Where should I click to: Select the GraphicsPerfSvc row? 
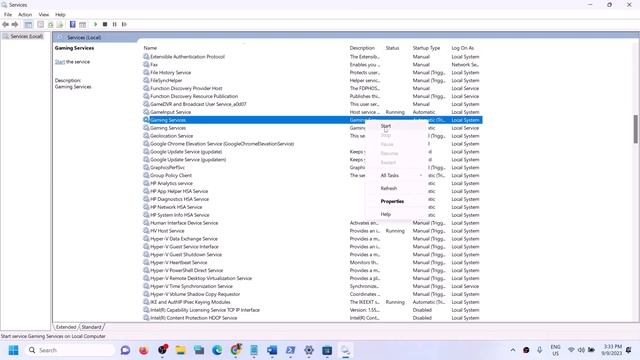312,167
